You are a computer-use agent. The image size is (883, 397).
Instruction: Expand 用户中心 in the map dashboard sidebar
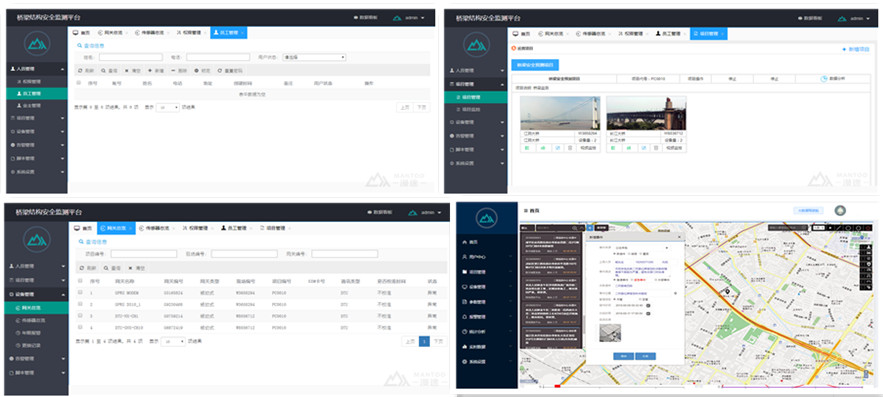pos(487,256)
